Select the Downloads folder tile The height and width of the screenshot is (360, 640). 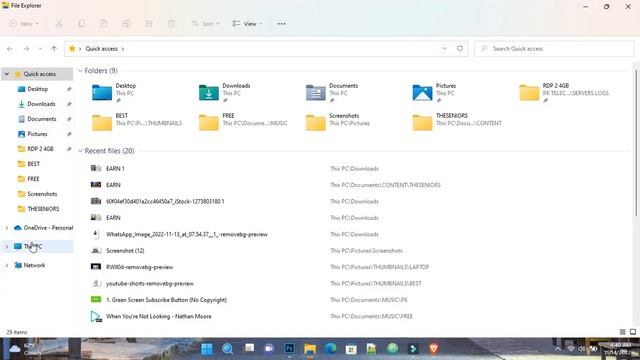(x=224, y=93)
